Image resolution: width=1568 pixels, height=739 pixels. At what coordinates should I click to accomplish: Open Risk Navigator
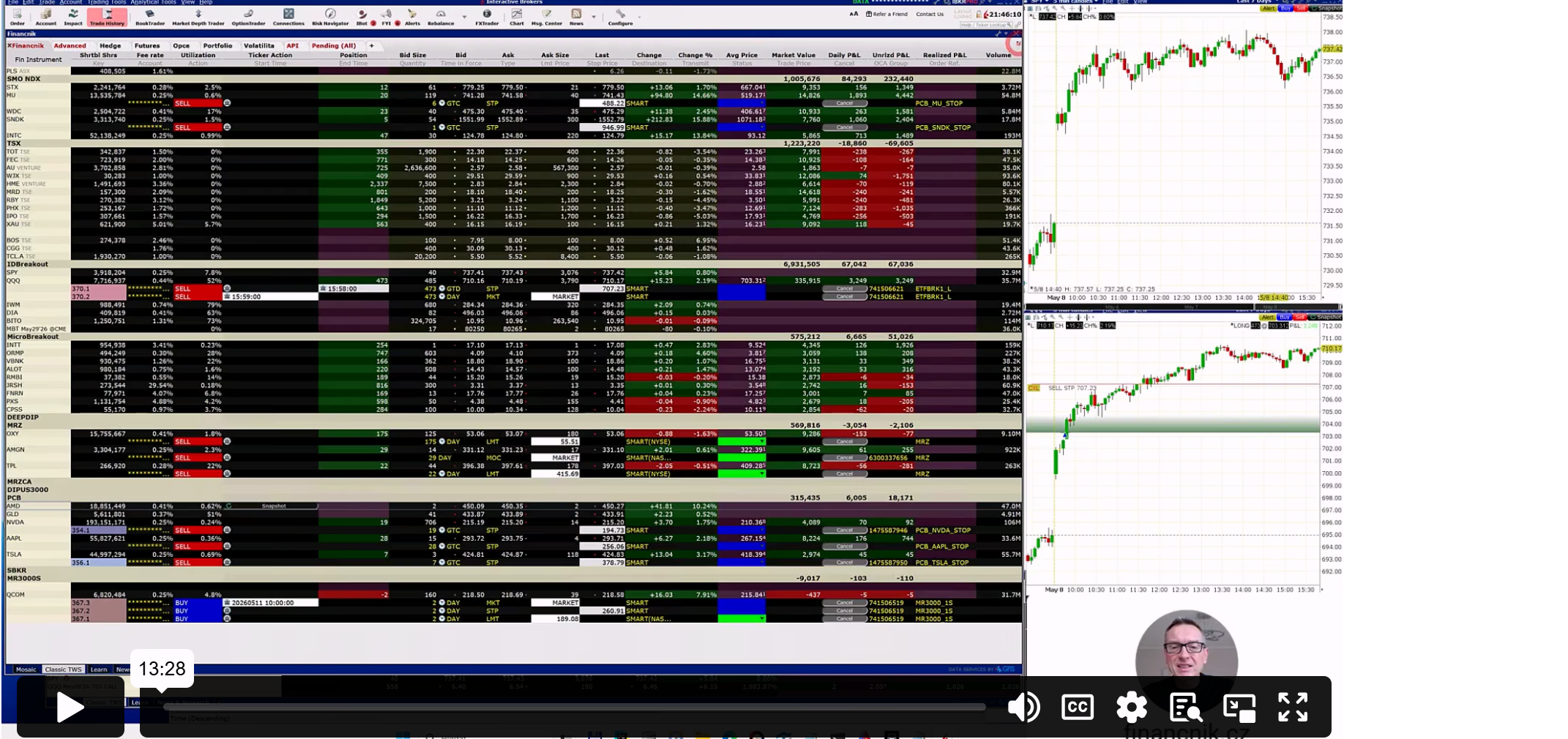(x=330, y=17)
